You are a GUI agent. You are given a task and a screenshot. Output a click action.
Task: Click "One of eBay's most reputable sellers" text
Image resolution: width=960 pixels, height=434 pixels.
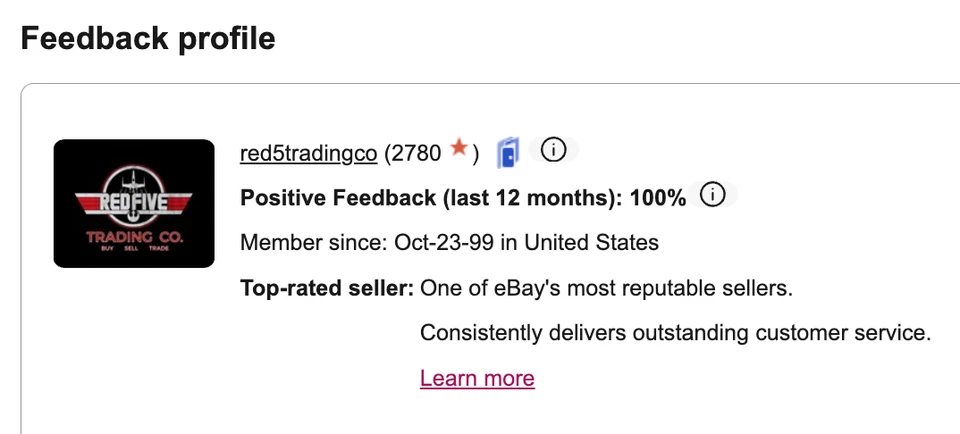point(606,289)
